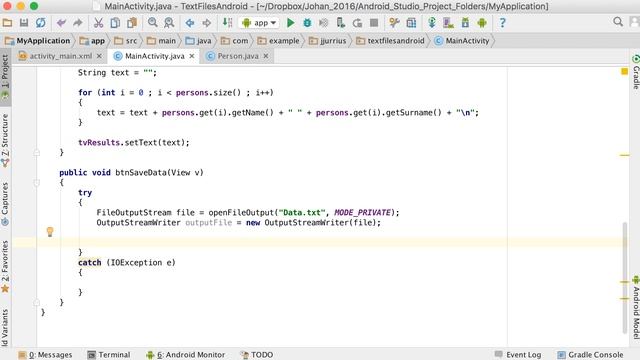
Task: Select the main breadcrumb folder
Action: [x=161, y=41]
